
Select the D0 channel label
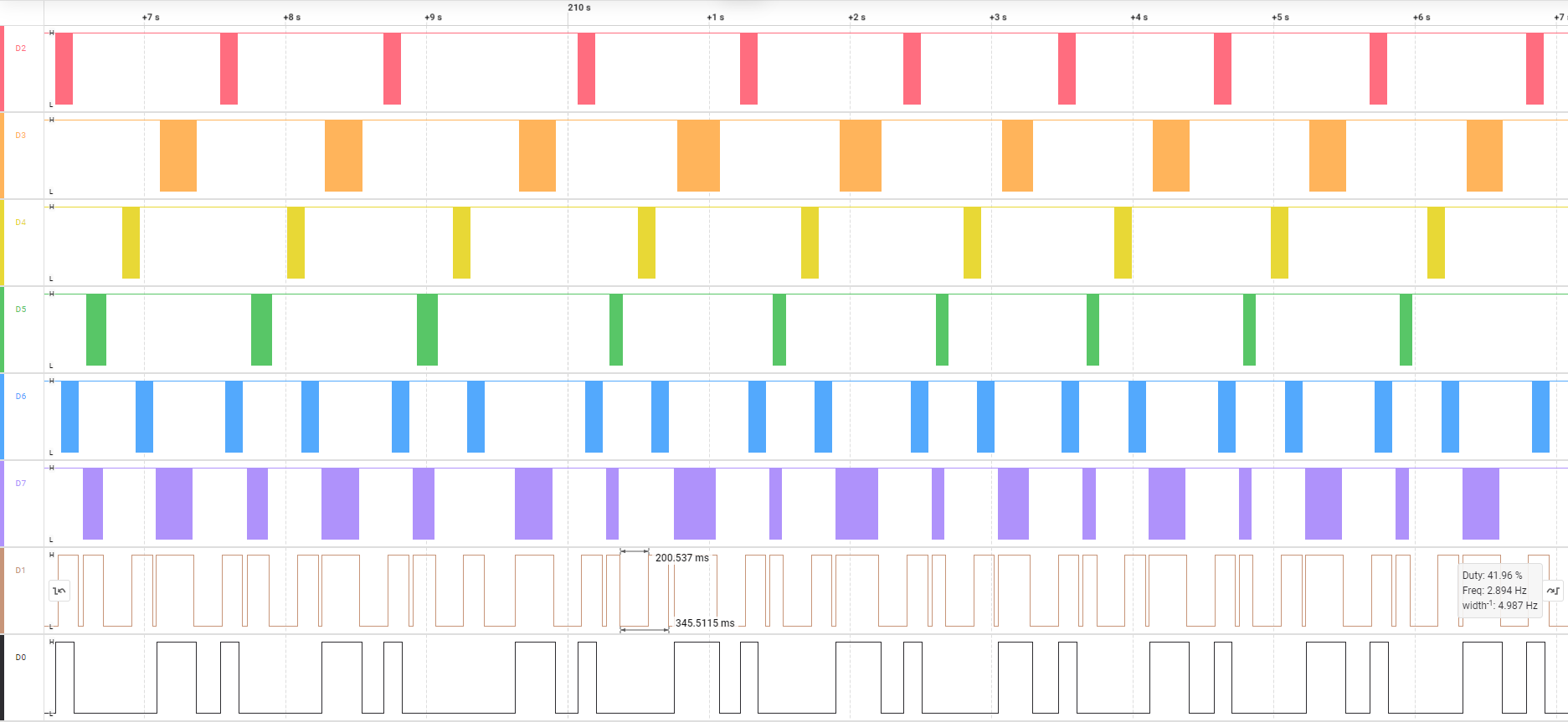coord(21,658)
